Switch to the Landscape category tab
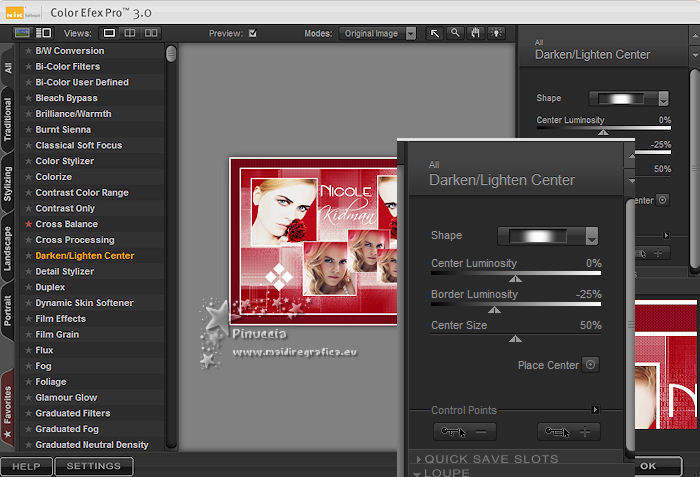 8,248
